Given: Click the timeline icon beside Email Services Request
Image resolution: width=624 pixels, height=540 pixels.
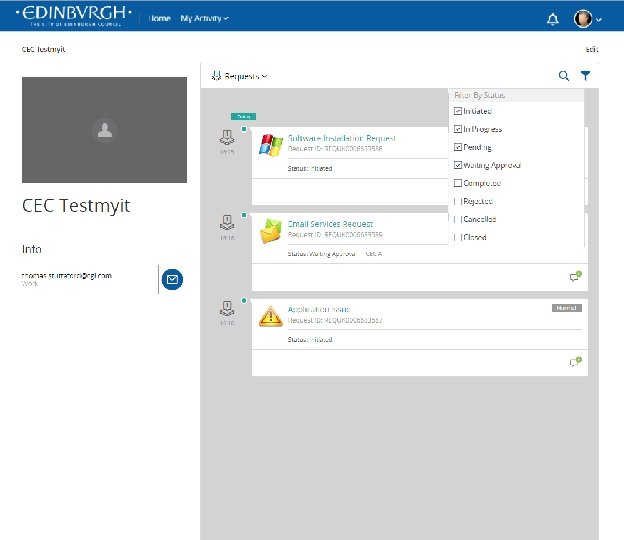Looking at the screenshot, I should point(227,223).
